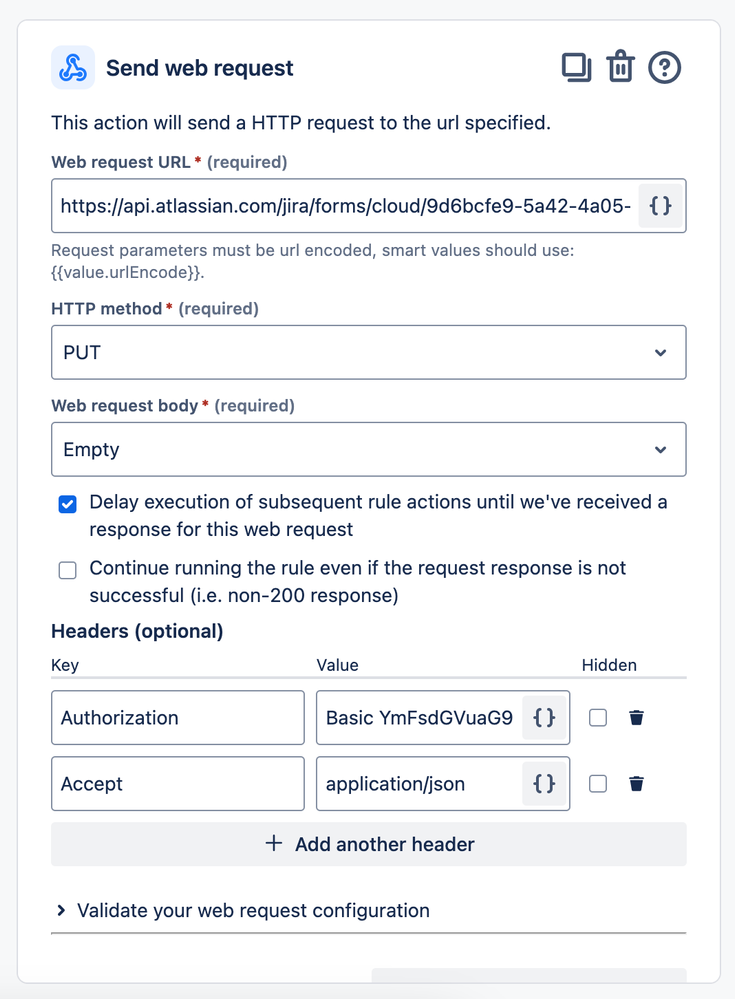Uncheck Delay execution of subsequent rule actions
Image resolution: width=735 pixels, height=999 pixels.
(x=68, y=504)
